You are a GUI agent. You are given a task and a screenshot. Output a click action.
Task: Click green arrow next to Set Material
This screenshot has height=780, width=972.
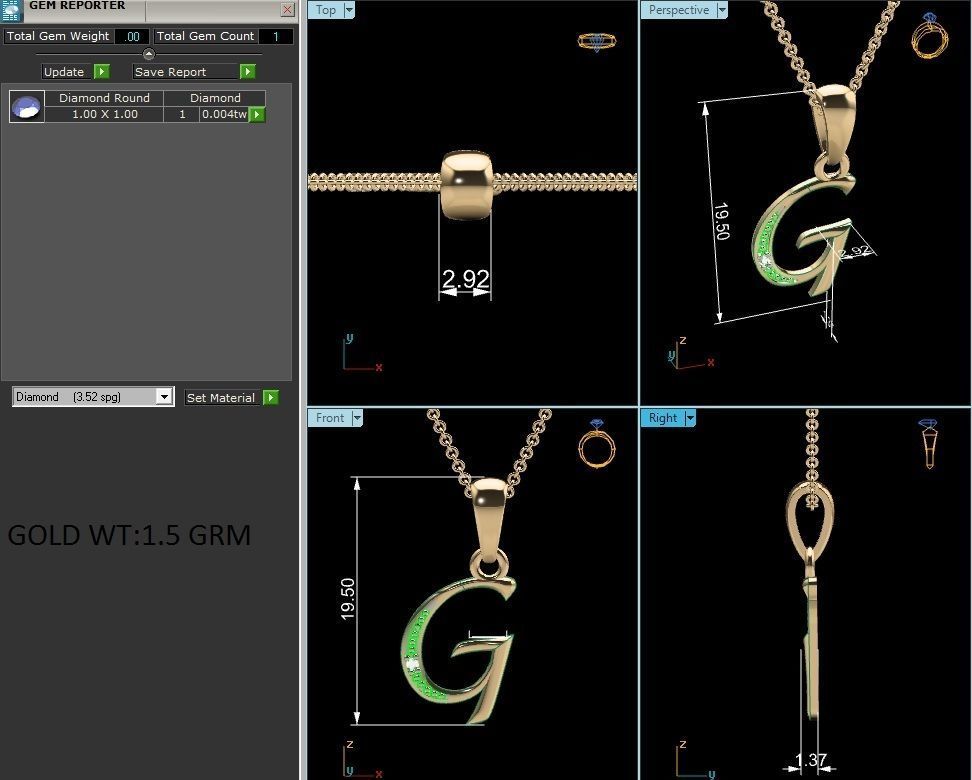pos(271,397)
